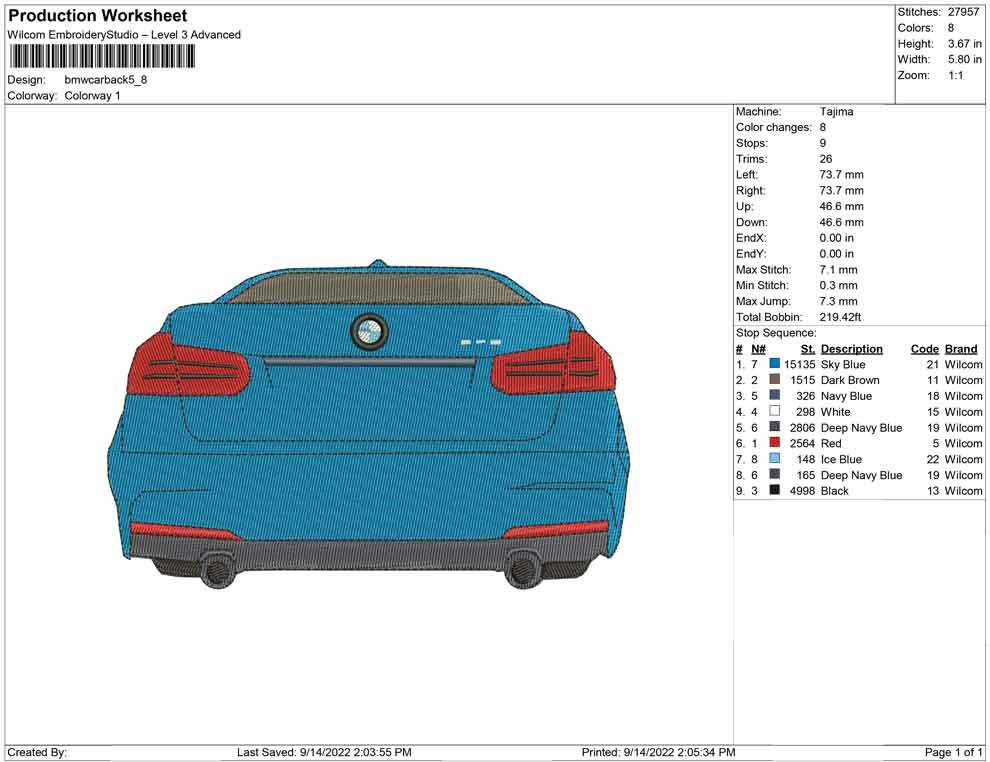Click the Red color swatch
Image resolution: width=990 pixels, height=762 pixels.
point(775,443)
